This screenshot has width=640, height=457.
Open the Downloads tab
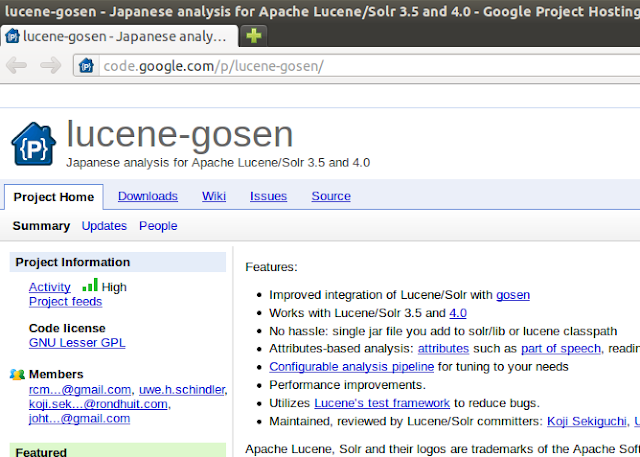point(148,196)
